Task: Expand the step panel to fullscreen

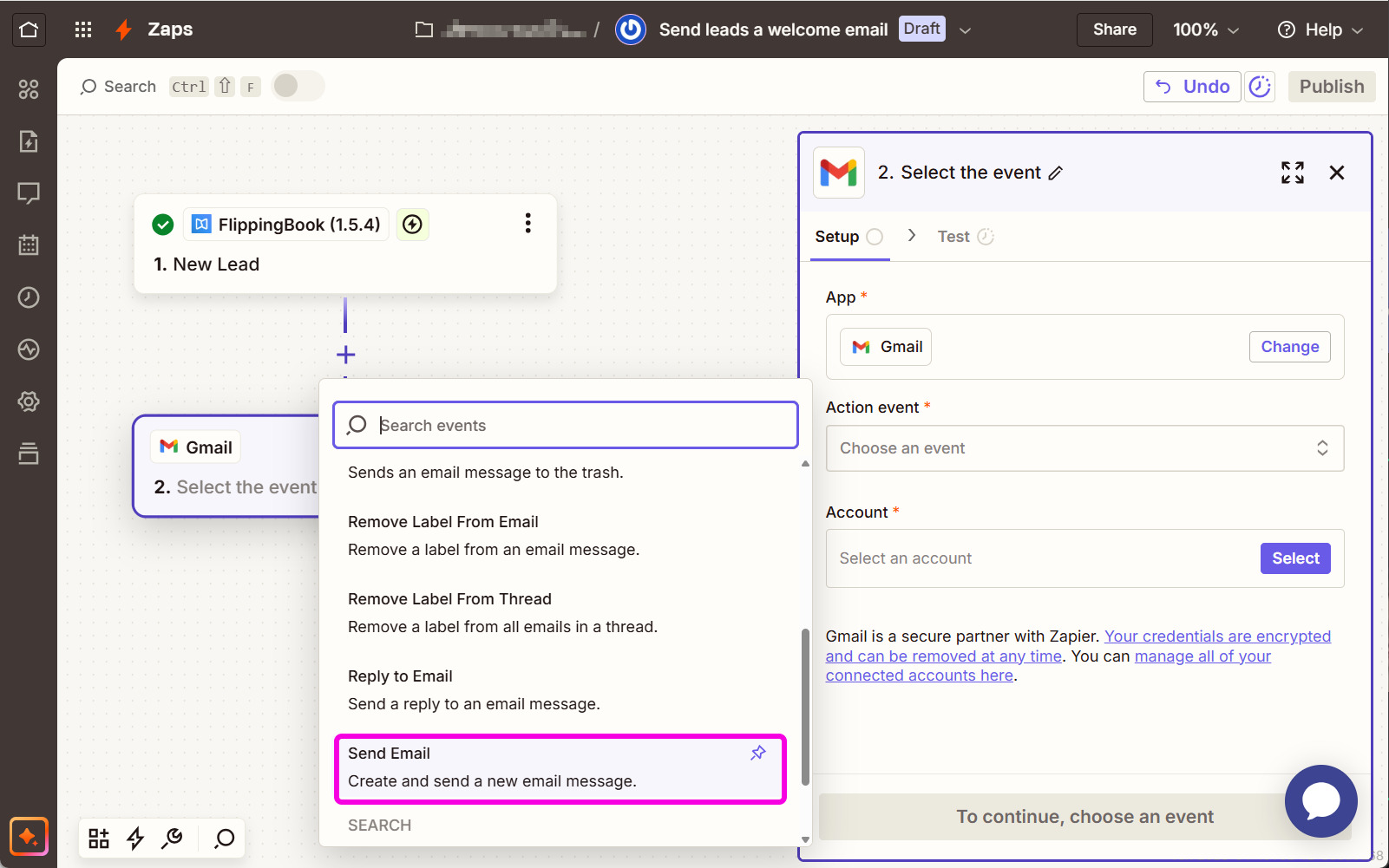Action: click(1293, 173)
